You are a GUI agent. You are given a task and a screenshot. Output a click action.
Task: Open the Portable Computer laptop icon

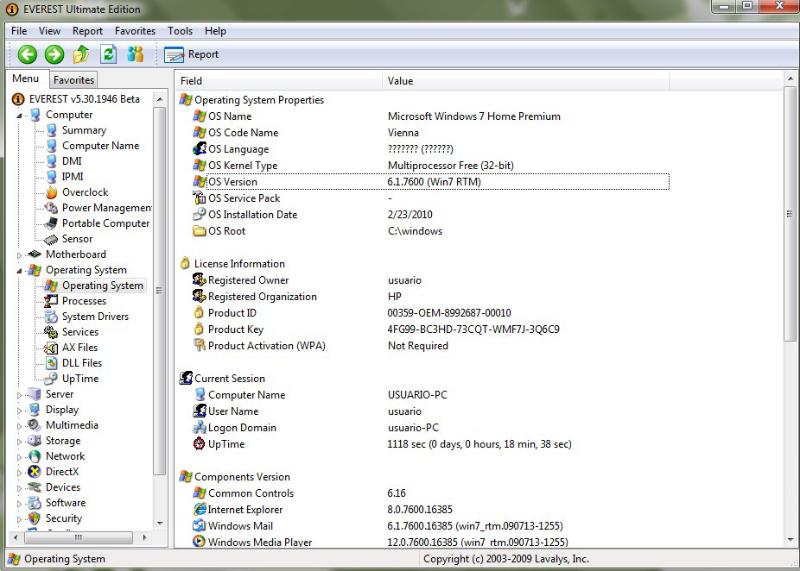52,224
